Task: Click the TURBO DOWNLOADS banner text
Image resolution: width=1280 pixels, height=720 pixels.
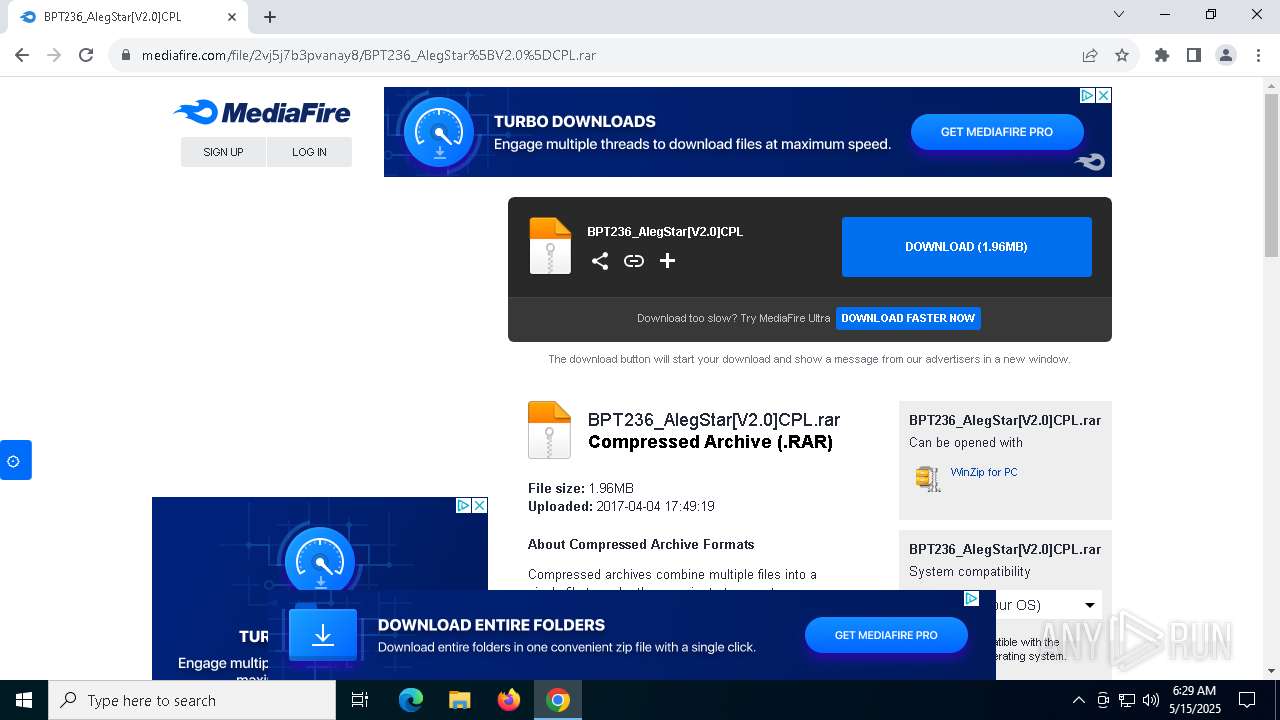Action: coord(575,122)
